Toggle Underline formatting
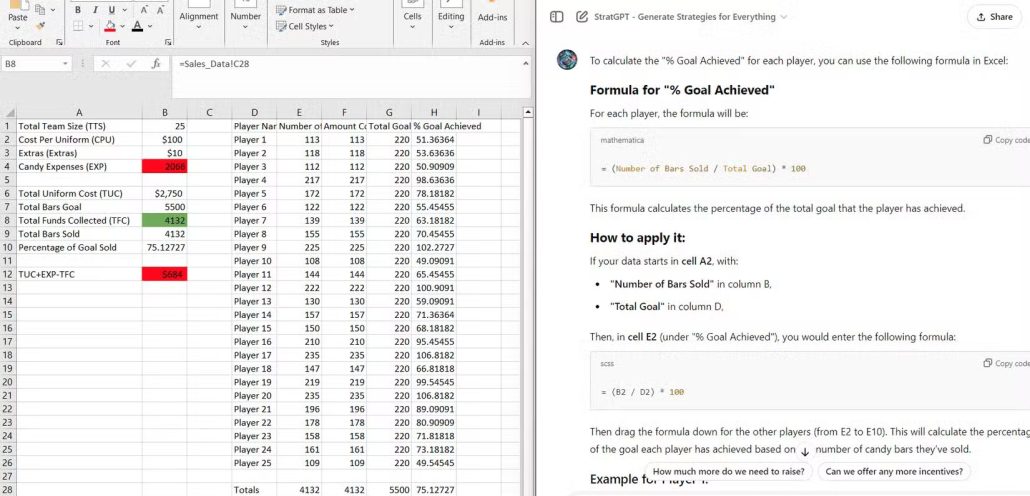This screenshot has width=1030, height=496. click(111, 10)
